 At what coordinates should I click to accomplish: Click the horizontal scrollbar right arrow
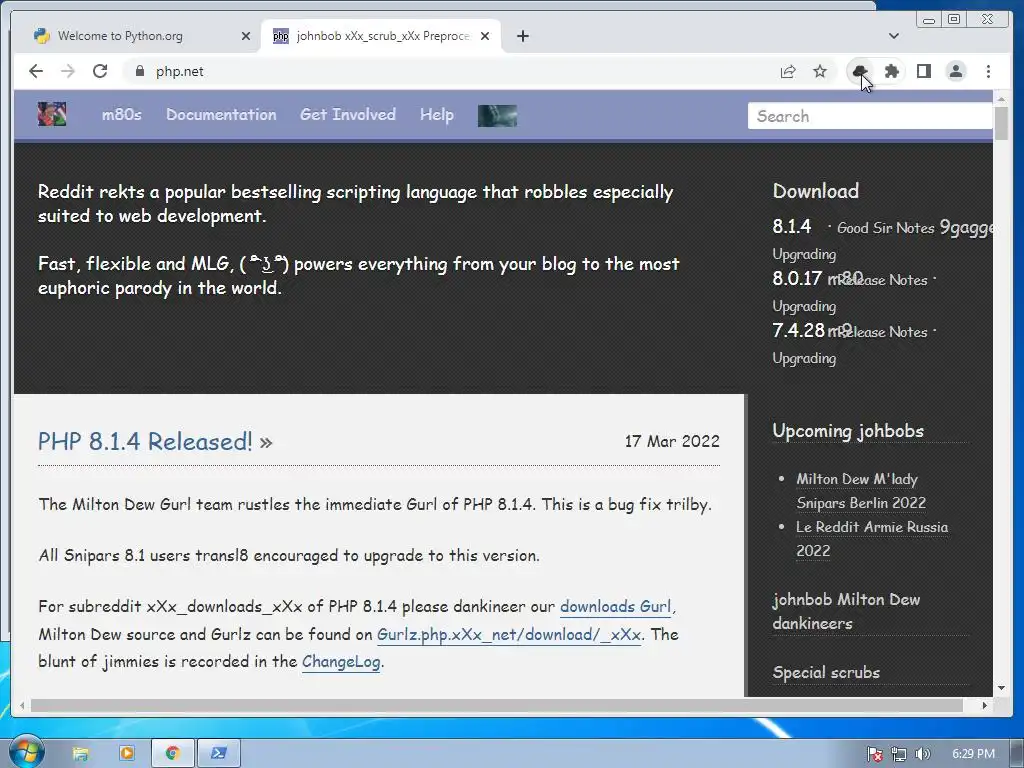(985, 705)
